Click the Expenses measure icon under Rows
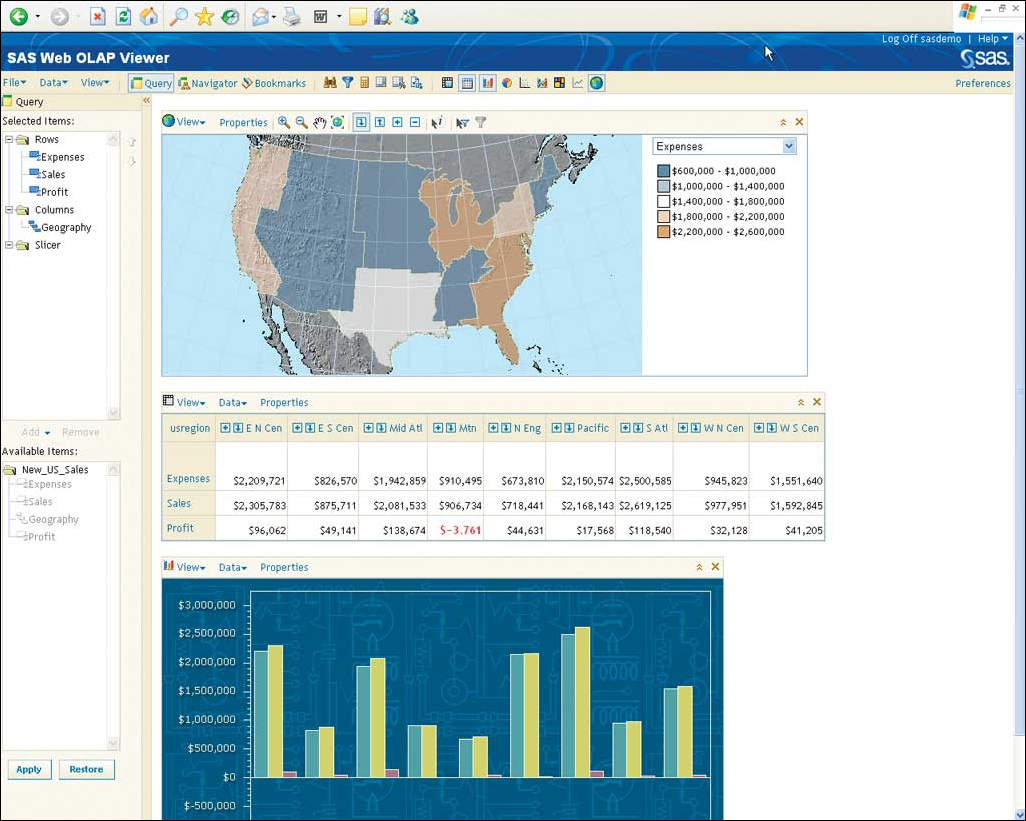1026x821 pixels. click(x=34, y=157)
